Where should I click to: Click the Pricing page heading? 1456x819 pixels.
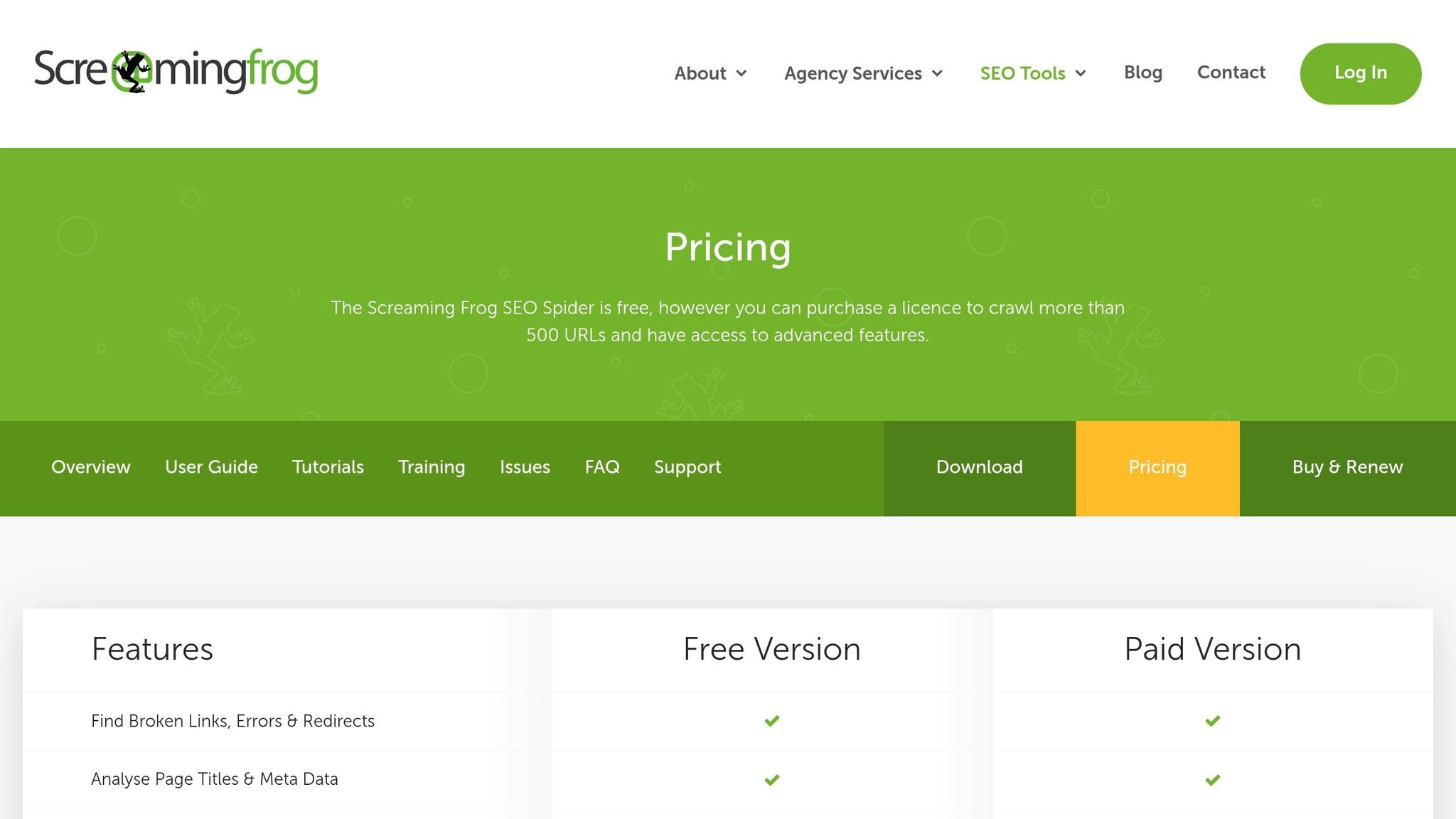click(x=728, y=247)
